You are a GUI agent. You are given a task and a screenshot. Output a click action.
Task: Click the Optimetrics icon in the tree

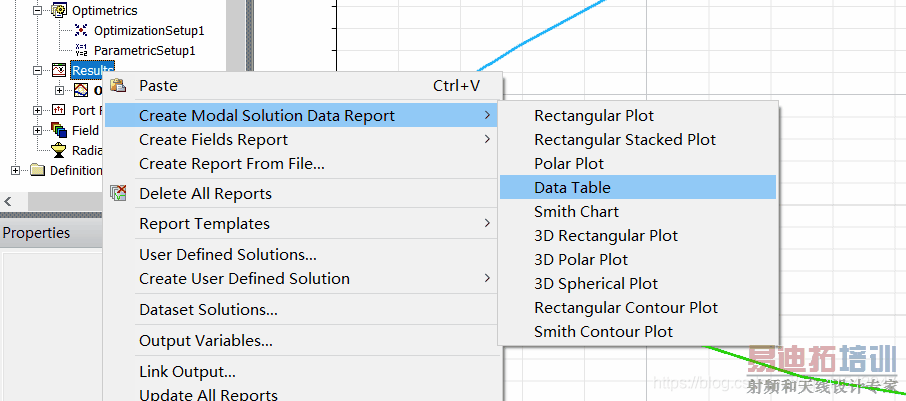pos(58,11)
